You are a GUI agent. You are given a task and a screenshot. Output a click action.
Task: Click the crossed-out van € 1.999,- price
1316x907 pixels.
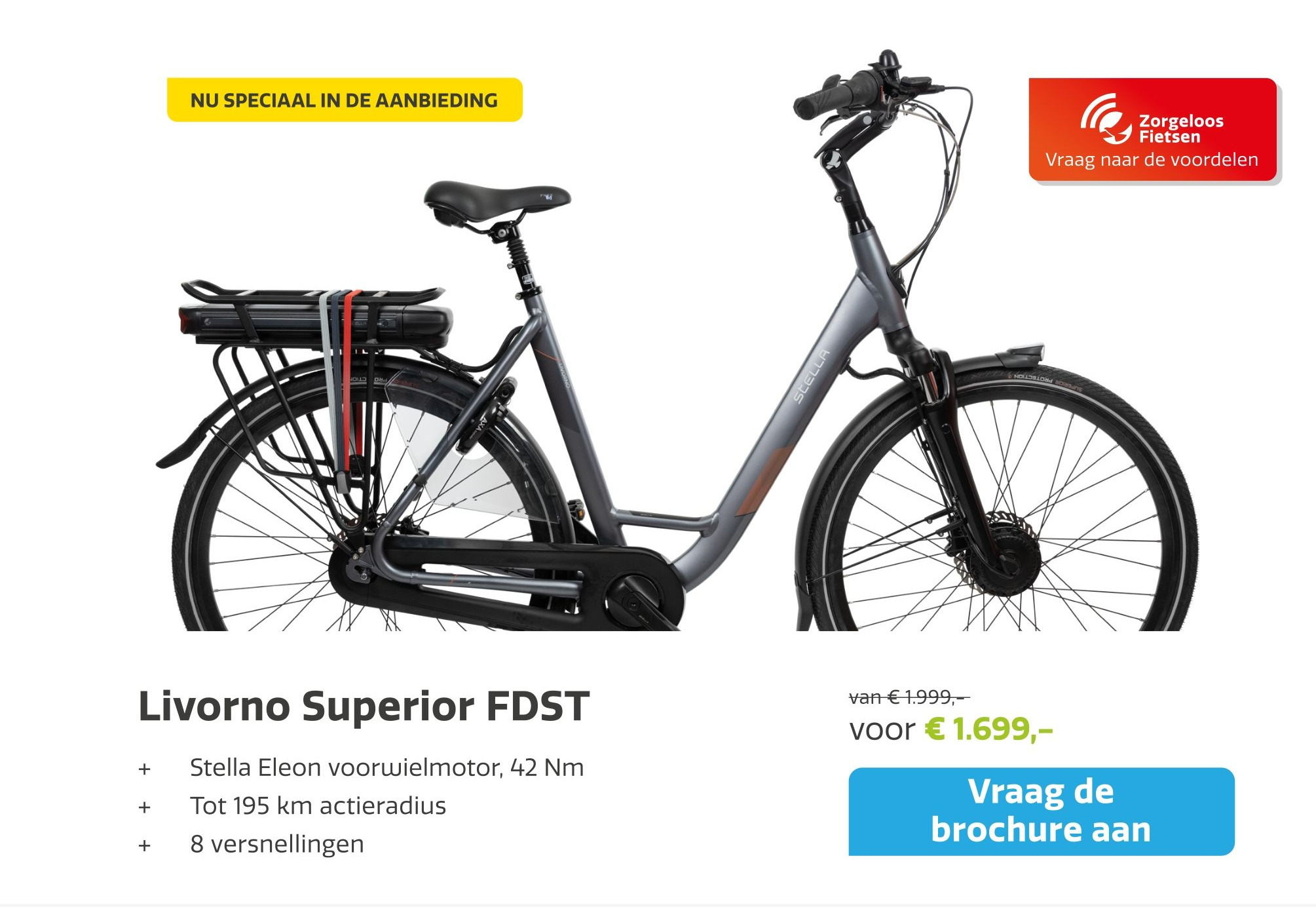(x=909, y=697)
